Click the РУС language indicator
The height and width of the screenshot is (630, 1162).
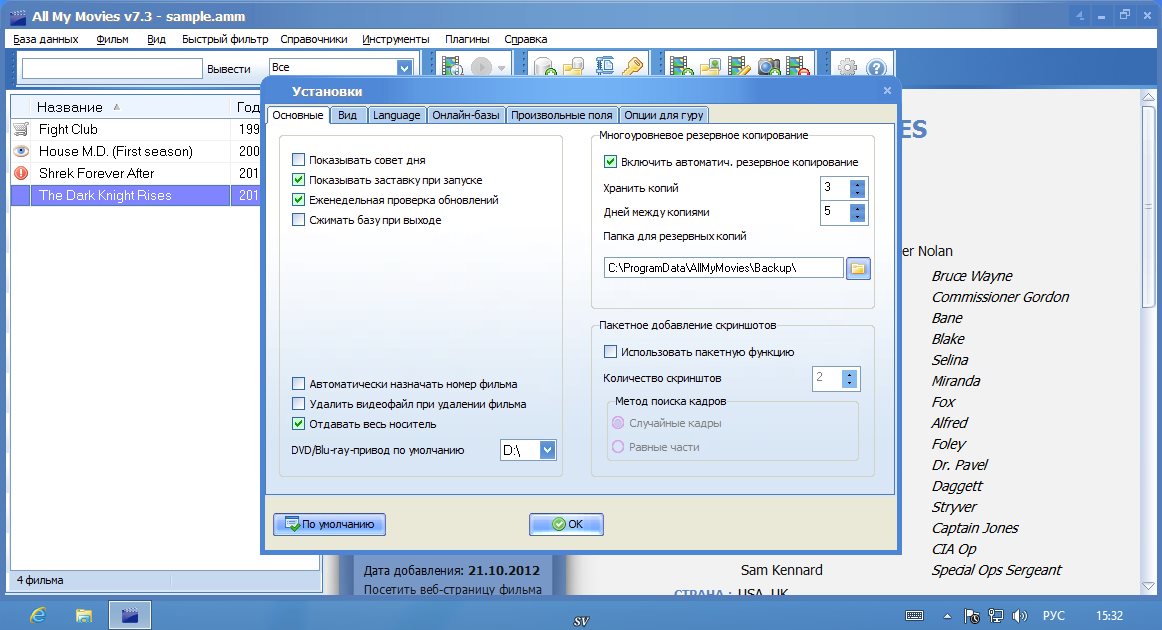click(x=1053, y=616)
